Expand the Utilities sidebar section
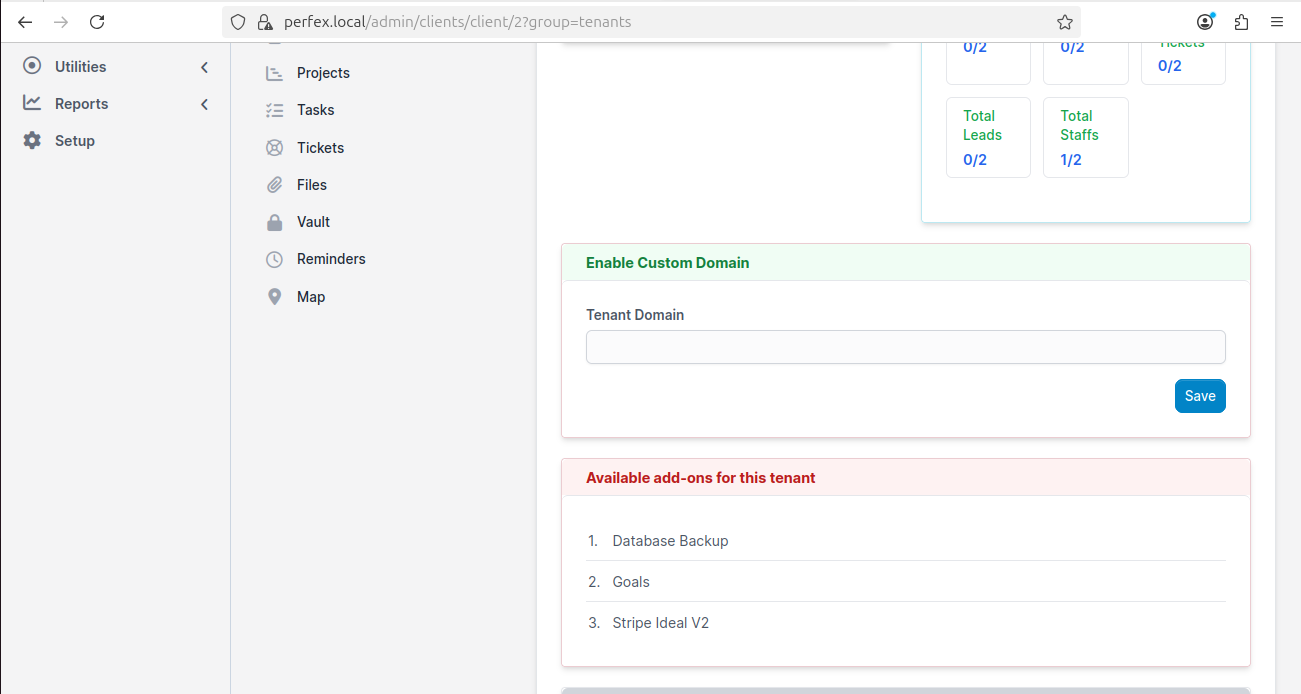The width and height of the screenshot is (1301, 694). tap(204, 66)
